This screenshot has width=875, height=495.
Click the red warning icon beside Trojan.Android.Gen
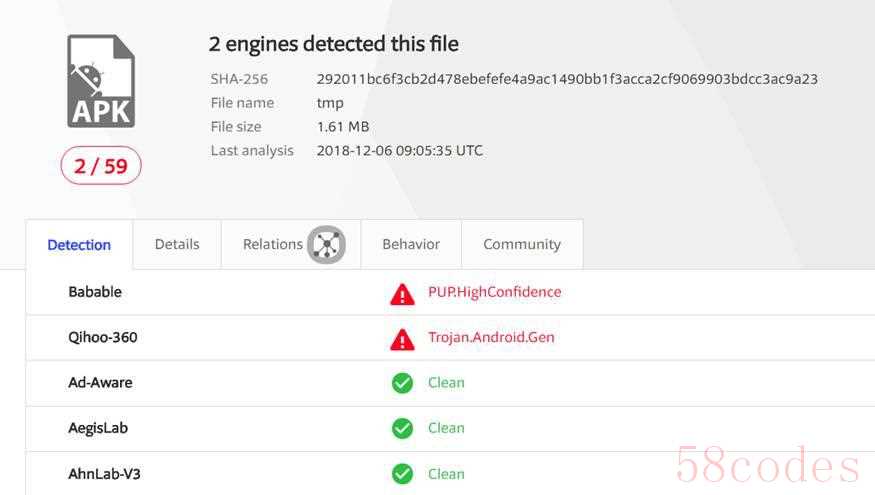[402, 339]
